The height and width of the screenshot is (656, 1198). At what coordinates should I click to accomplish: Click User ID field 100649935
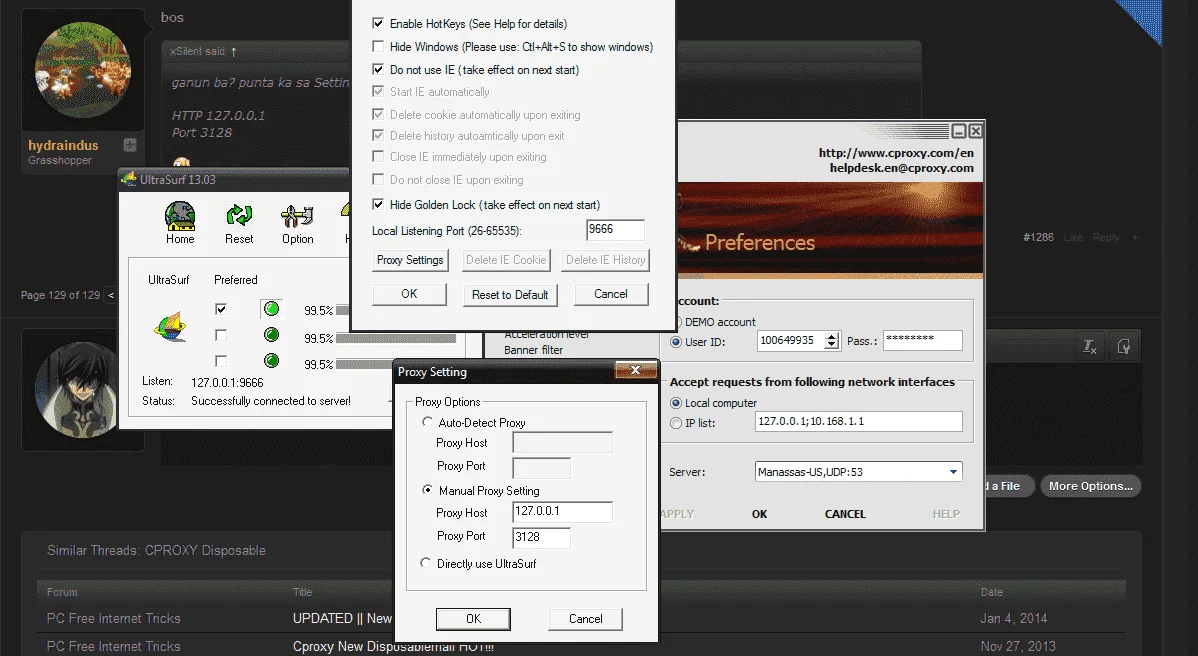coord(792,341)
